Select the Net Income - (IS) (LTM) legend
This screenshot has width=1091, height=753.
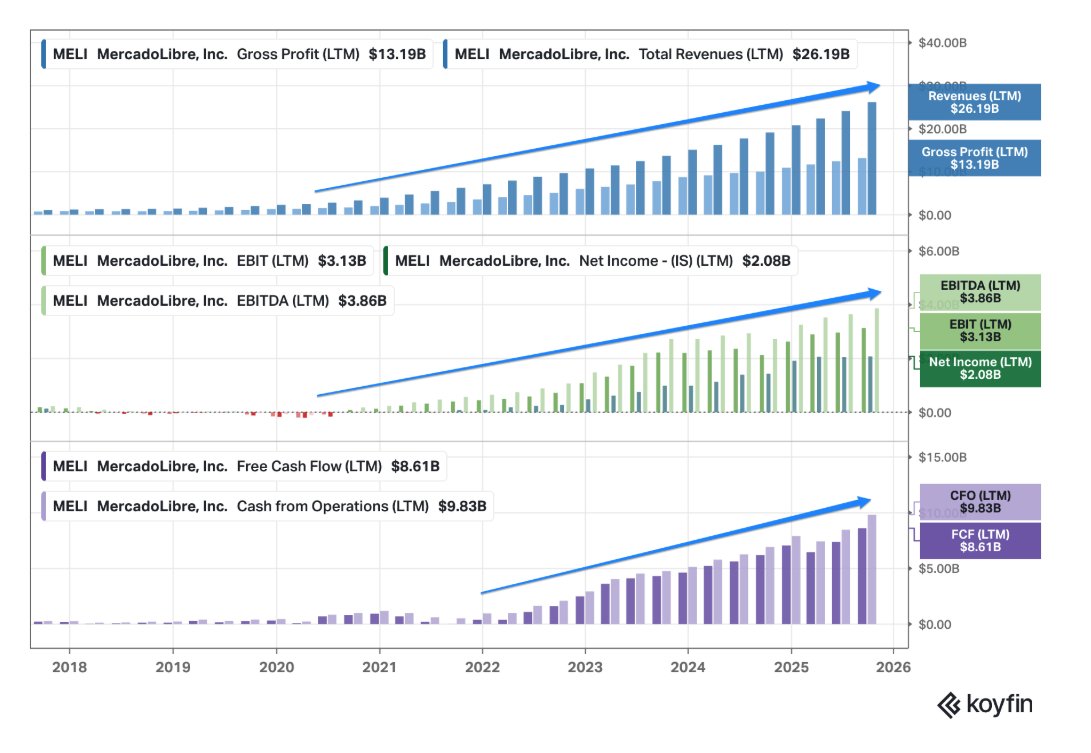click(x=591, y=261)
